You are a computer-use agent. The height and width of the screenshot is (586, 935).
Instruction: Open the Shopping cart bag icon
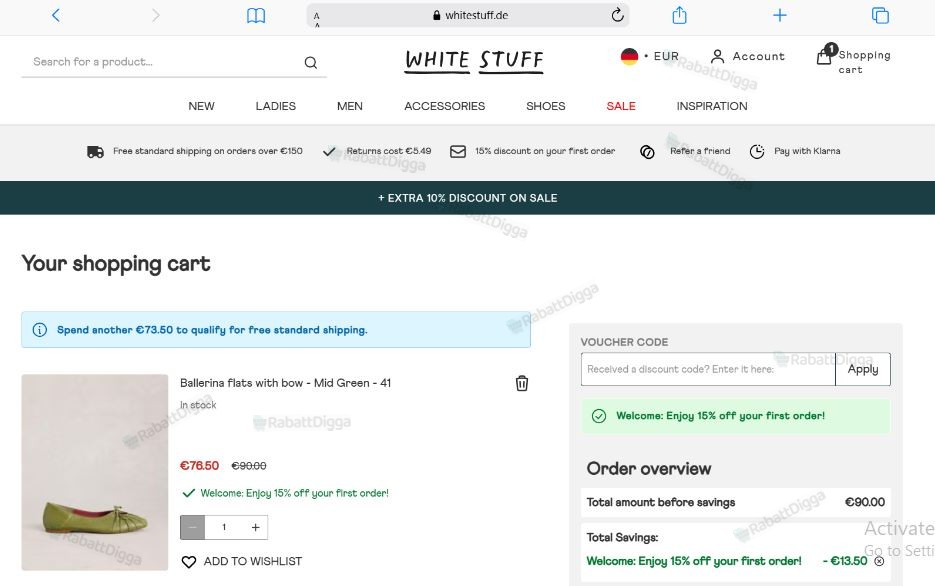[825, 56]
